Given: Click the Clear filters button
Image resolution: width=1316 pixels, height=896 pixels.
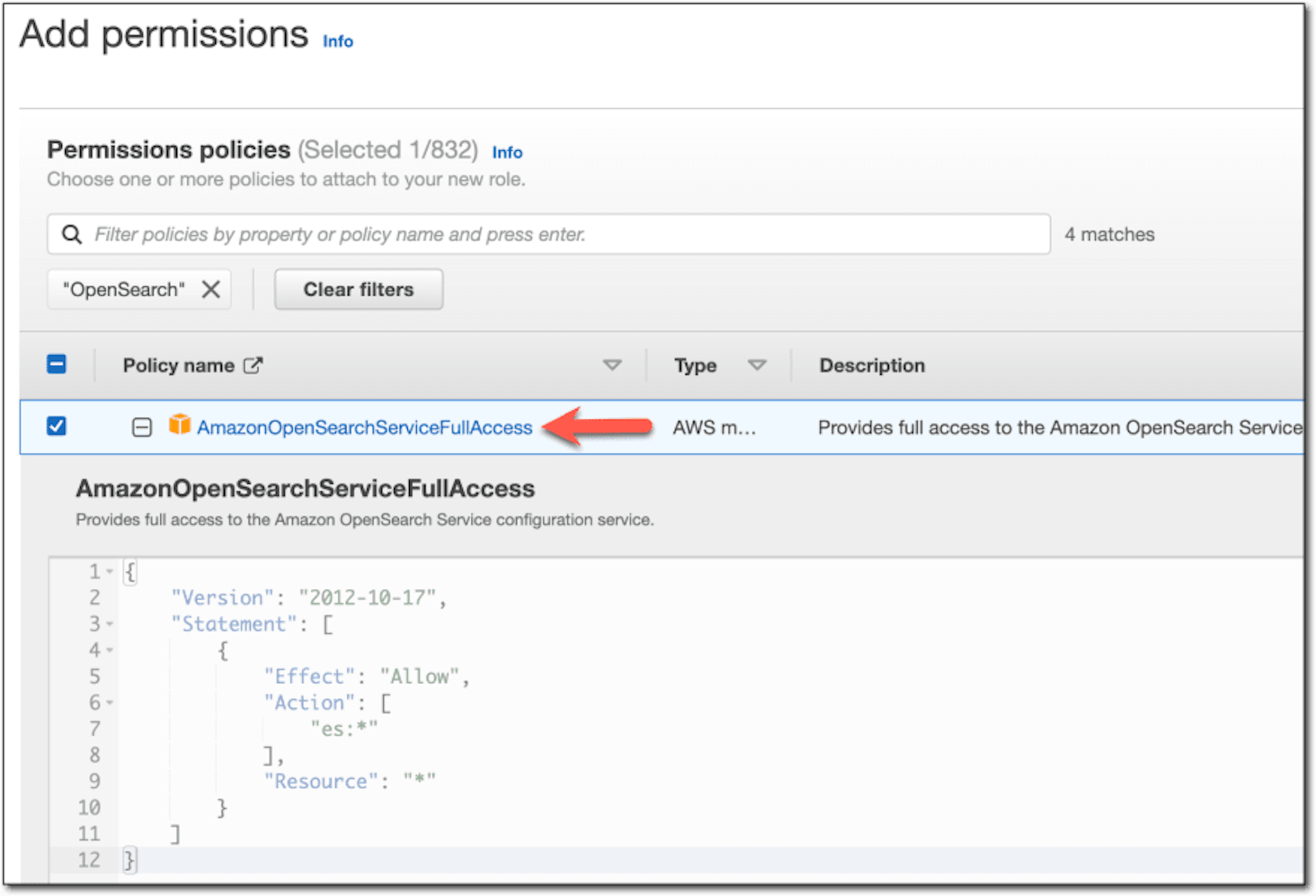Looking at the screenshot, I should click(x=358, y=289).
